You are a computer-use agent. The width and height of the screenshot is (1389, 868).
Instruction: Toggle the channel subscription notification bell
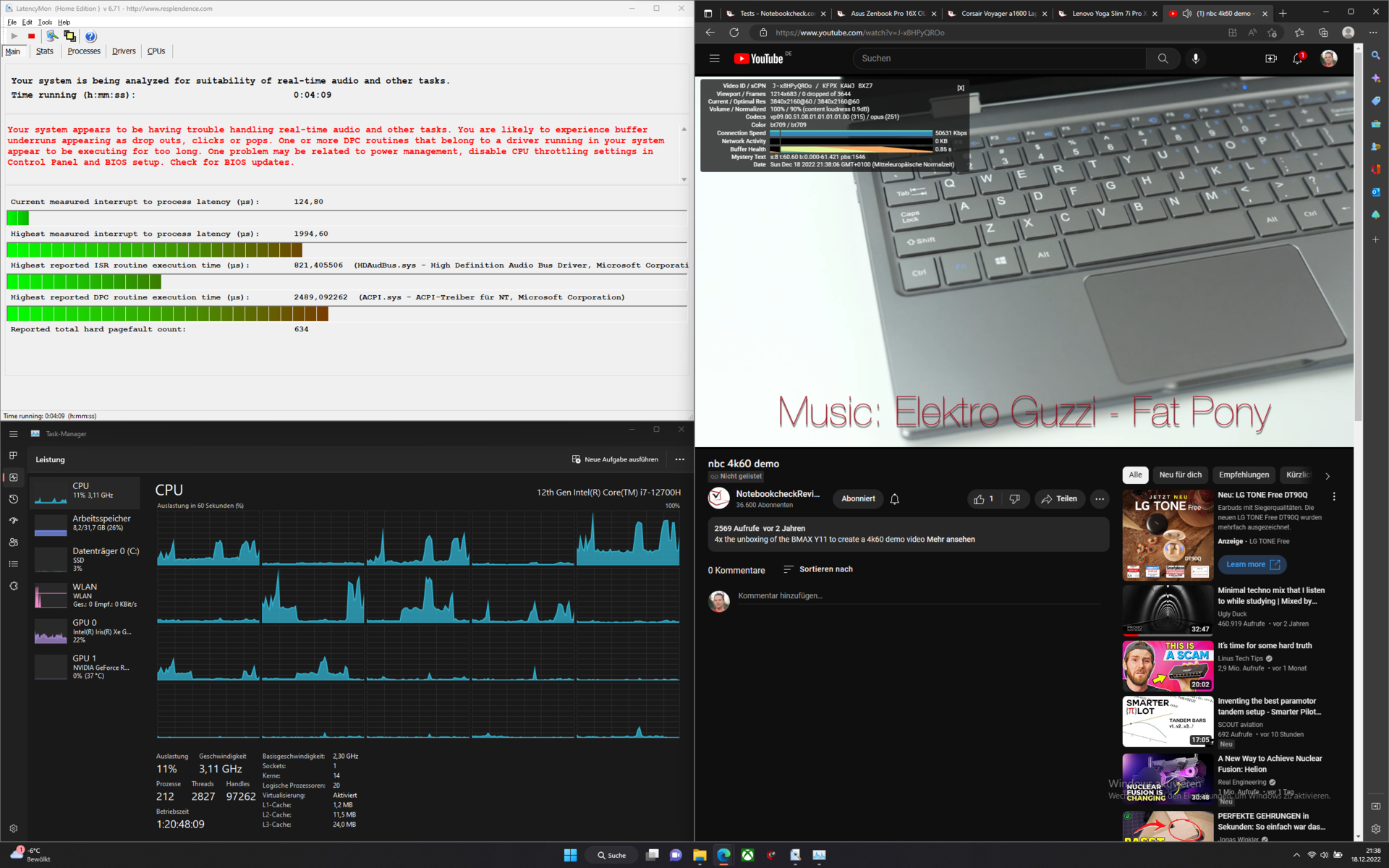click(895, 499)
